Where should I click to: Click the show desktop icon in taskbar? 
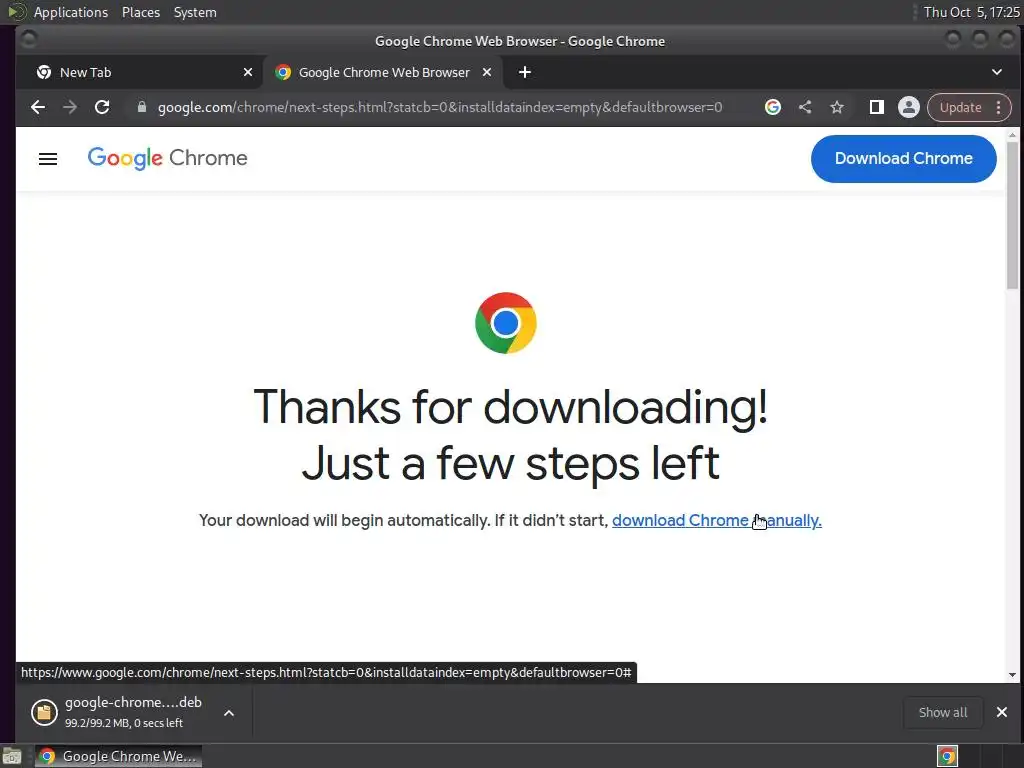12,756
